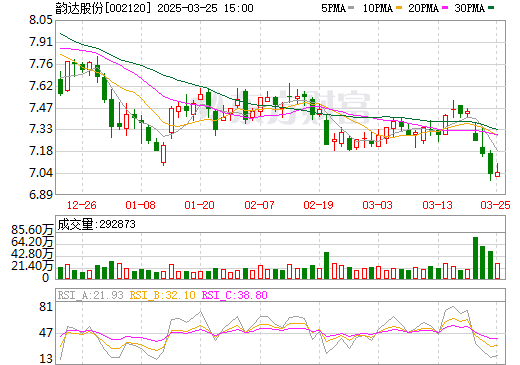The width and height of the screenshot is (520, 365).
Task: Click the 8.05 price axis label
Action: point(41,20)
